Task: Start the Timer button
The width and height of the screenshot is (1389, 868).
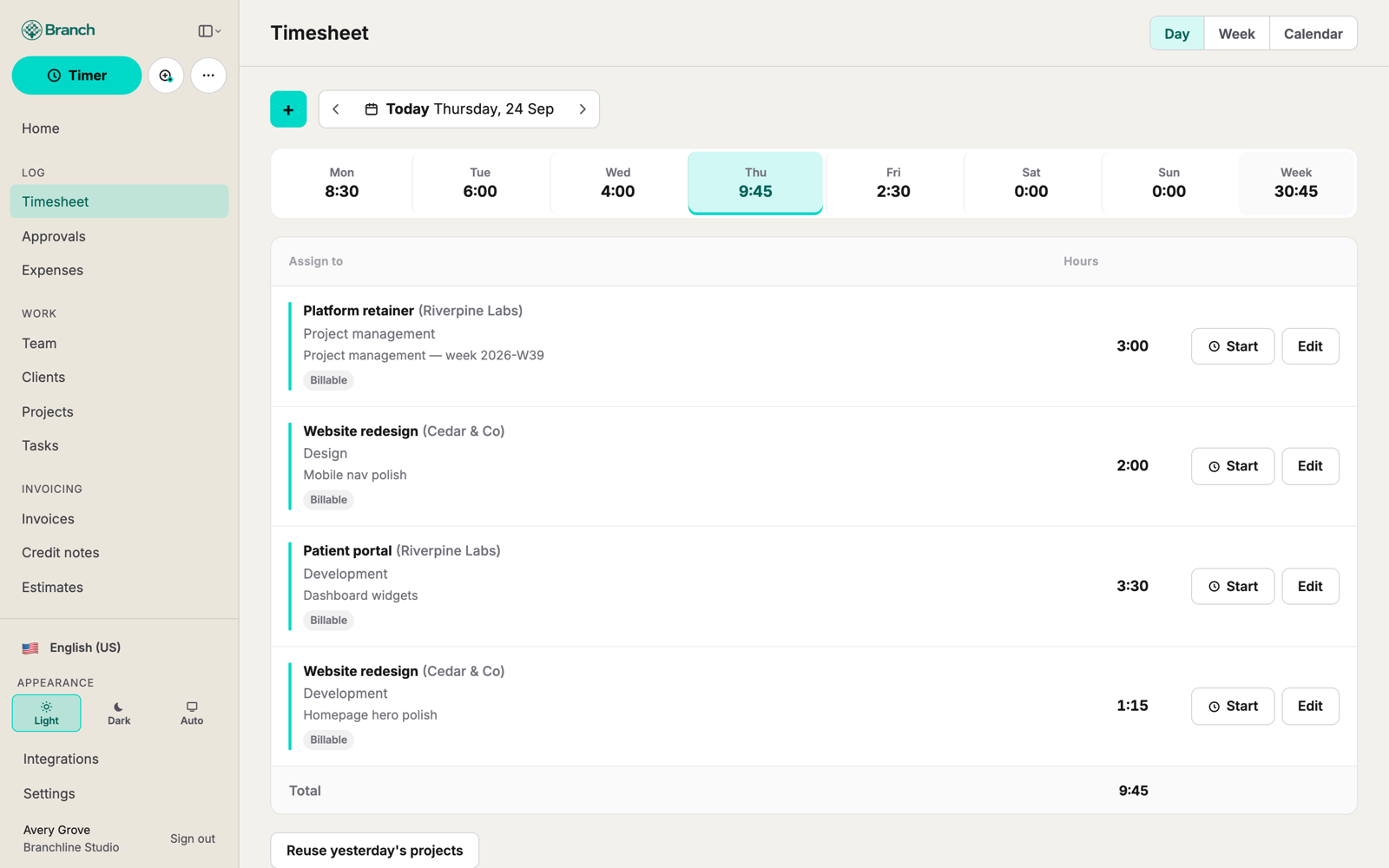Action: click(76, 76)
